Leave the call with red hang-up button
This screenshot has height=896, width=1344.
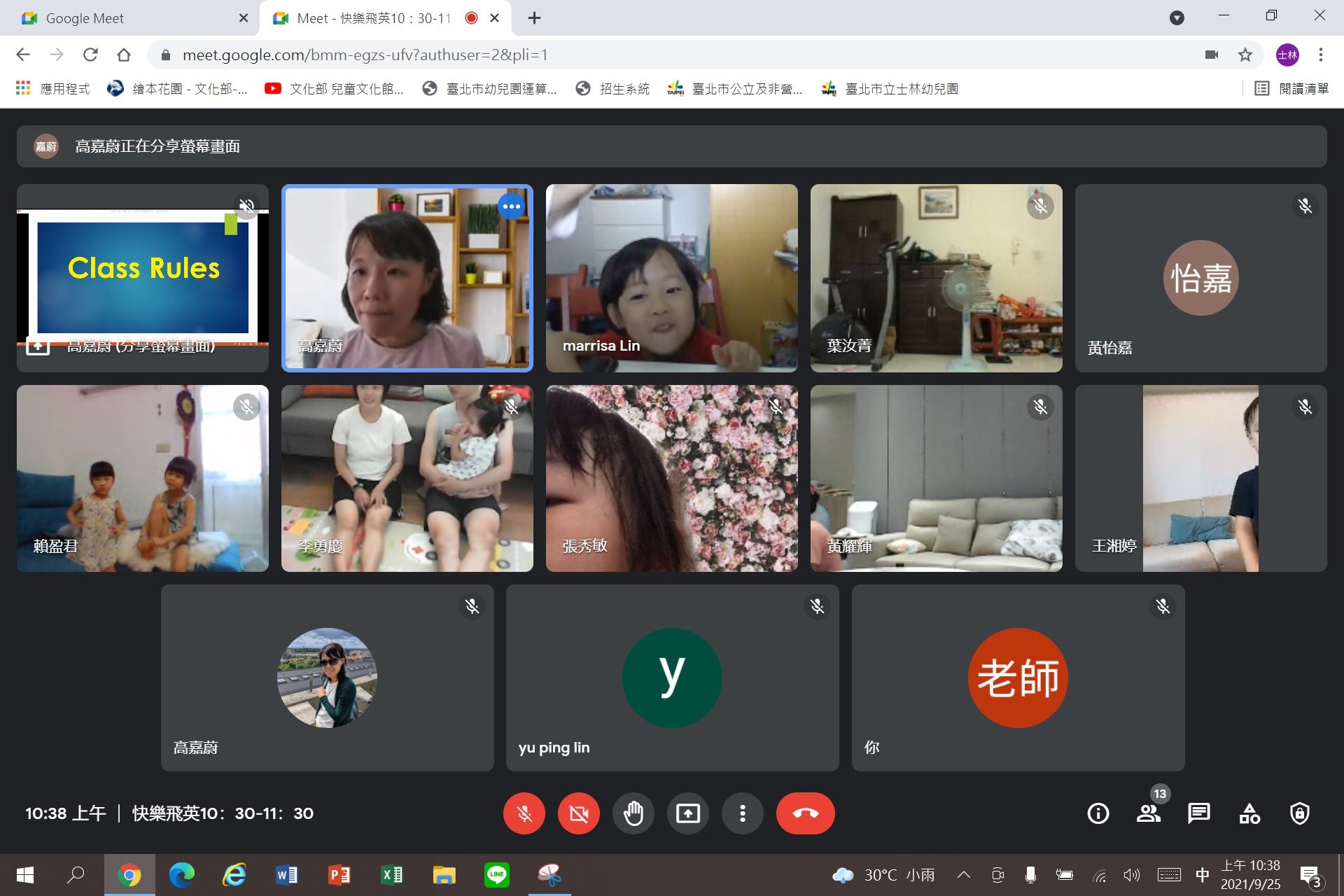[805, 813]
